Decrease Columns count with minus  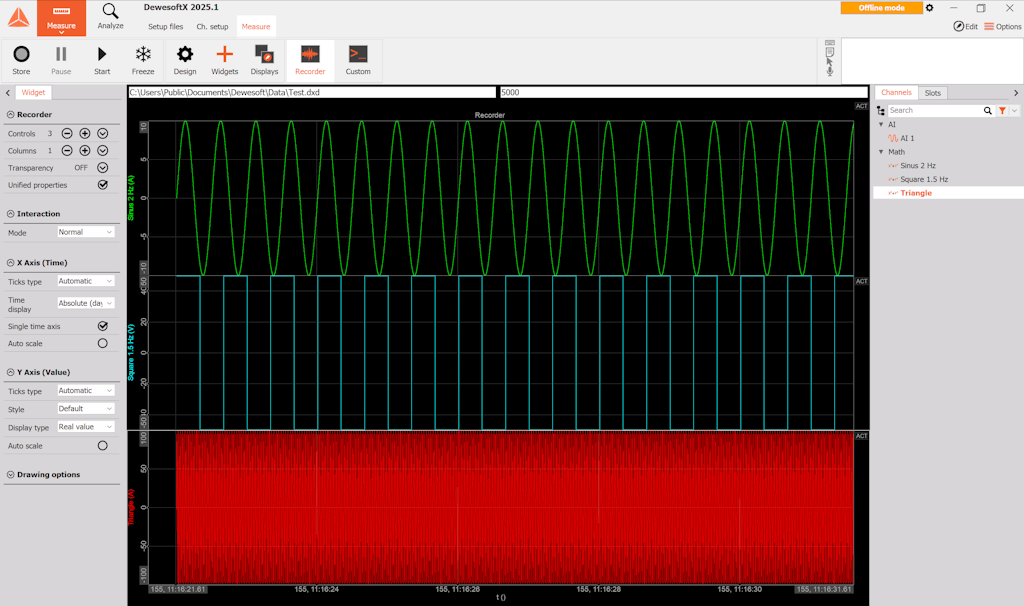point(67,150)
